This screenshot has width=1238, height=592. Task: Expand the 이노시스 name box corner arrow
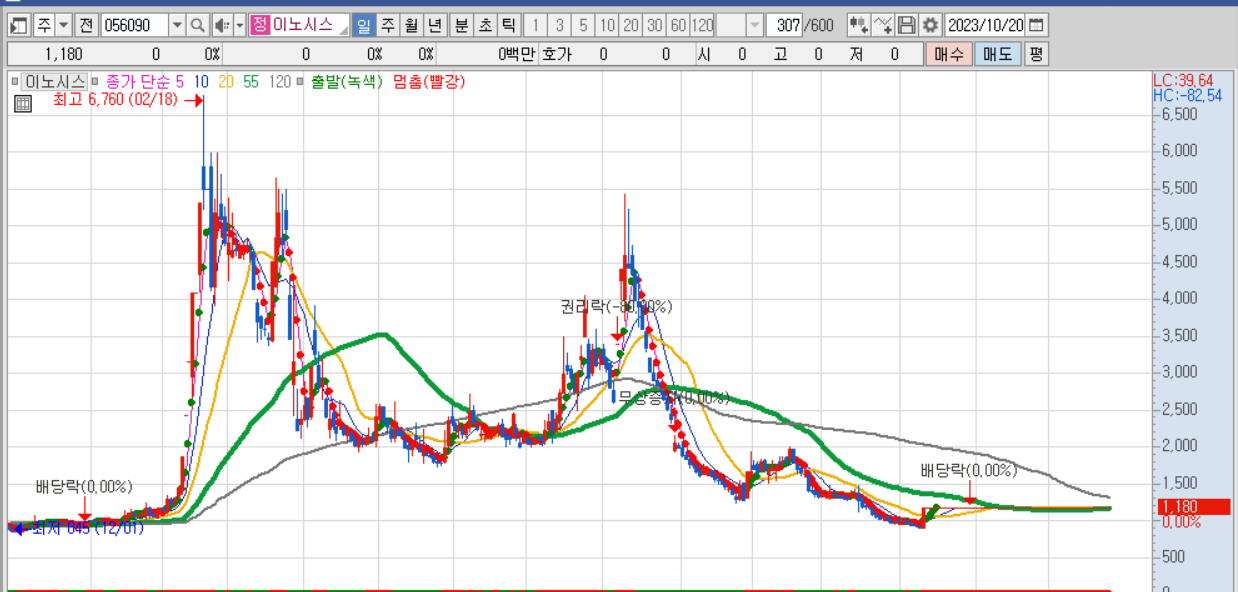click(x=343, y=31)
